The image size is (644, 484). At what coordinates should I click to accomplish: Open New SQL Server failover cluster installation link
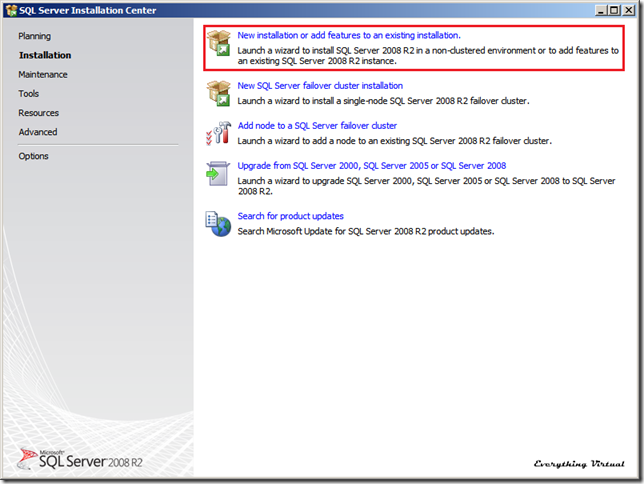pos(320,85)
